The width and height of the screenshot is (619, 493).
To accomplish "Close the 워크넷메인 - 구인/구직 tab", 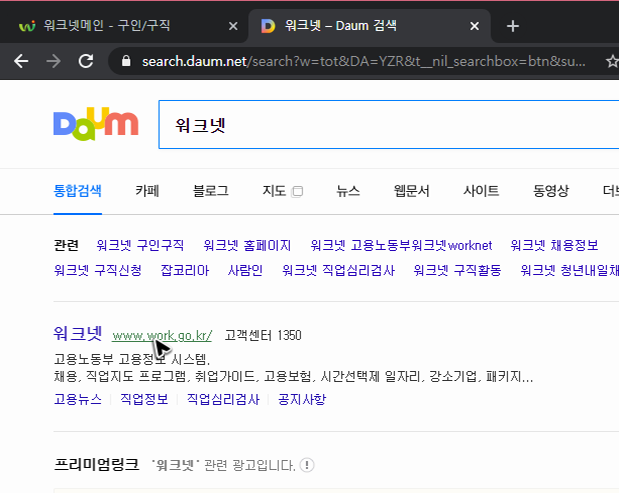I will [x=233, y=26].
